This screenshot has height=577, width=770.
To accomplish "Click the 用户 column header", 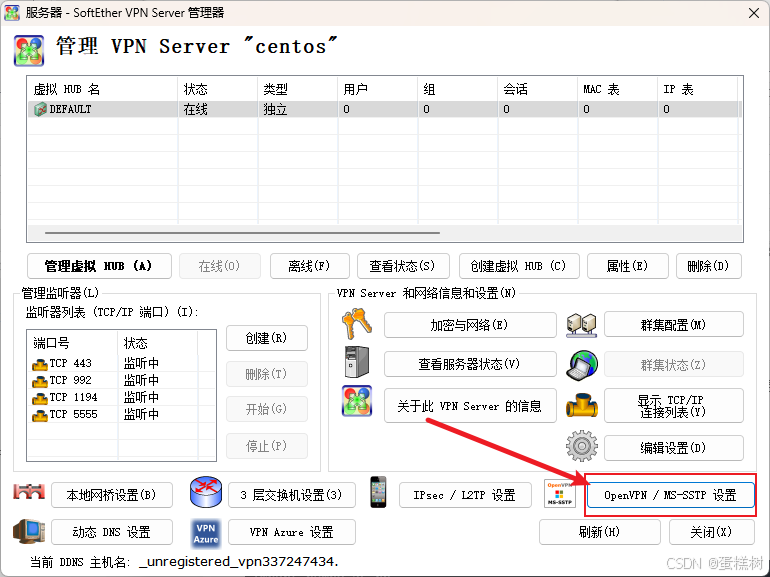I will click(378, 89).
